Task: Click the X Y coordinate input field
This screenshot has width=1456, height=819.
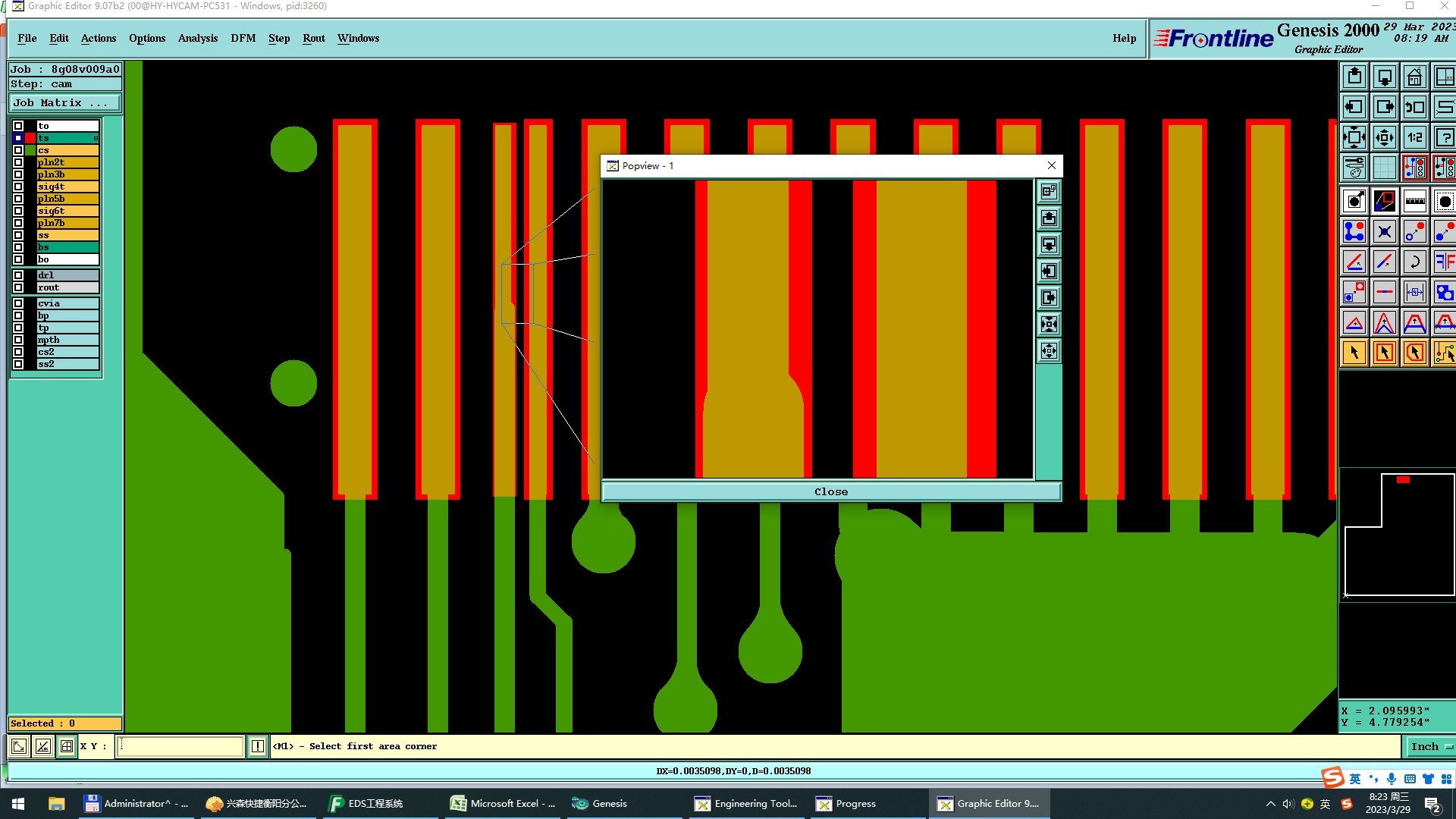Action: click(x=182, y=746)
